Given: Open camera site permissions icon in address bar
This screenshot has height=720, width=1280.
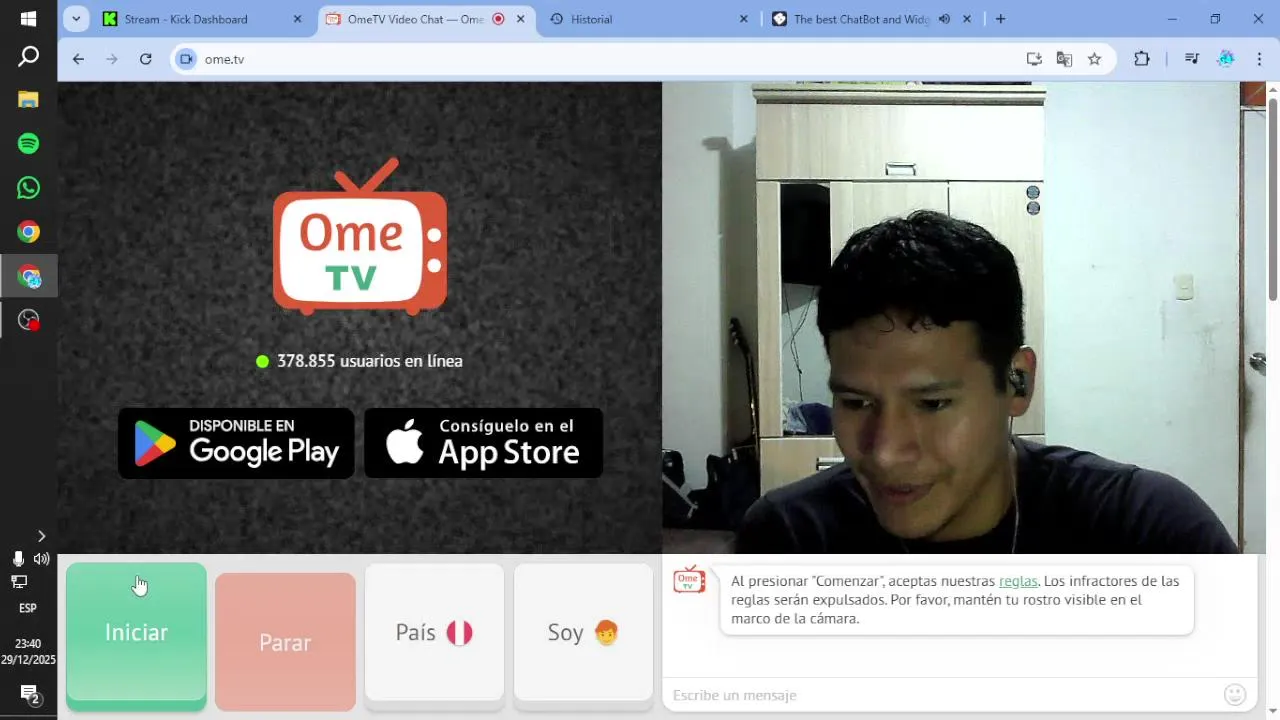Looking at the screenshot, I should 186,59.
